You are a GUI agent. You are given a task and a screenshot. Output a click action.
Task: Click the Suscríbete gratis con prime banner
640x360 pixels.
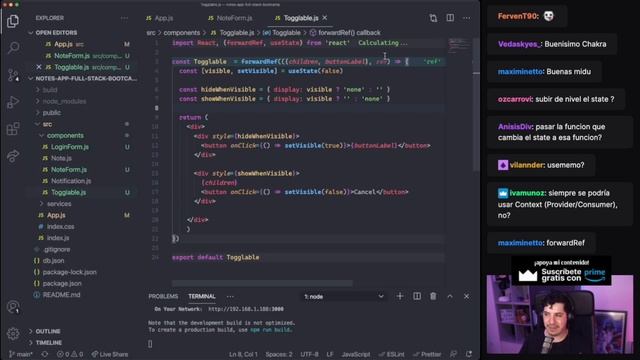(x=561, y=271)
